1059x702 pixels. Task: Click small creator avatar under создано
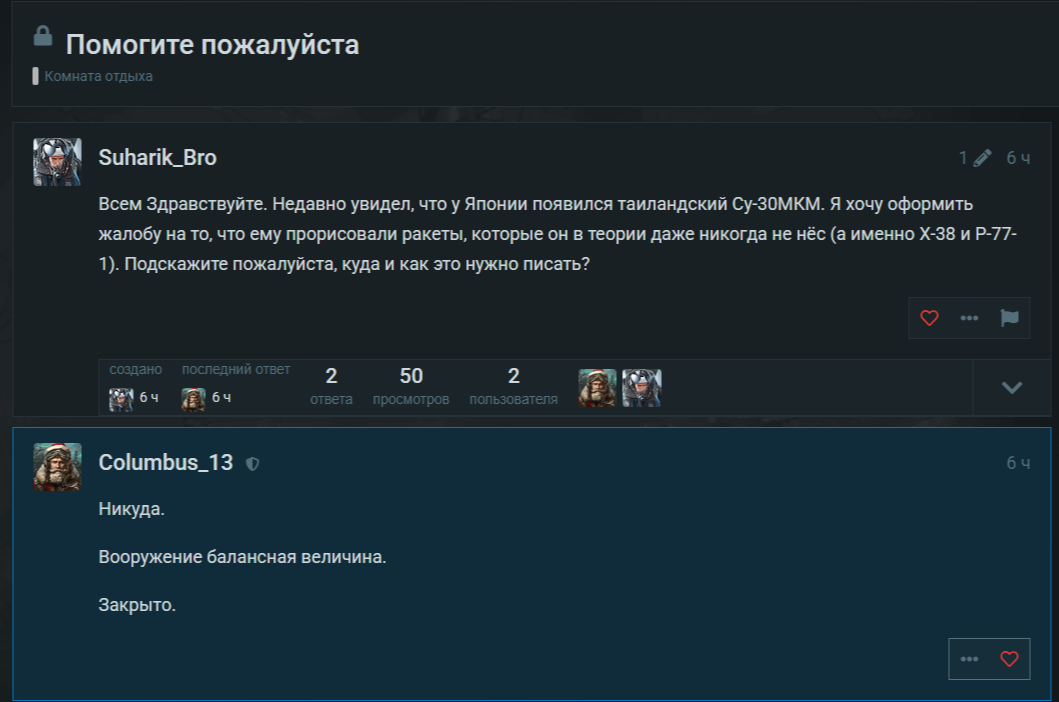tap(120, 398)
